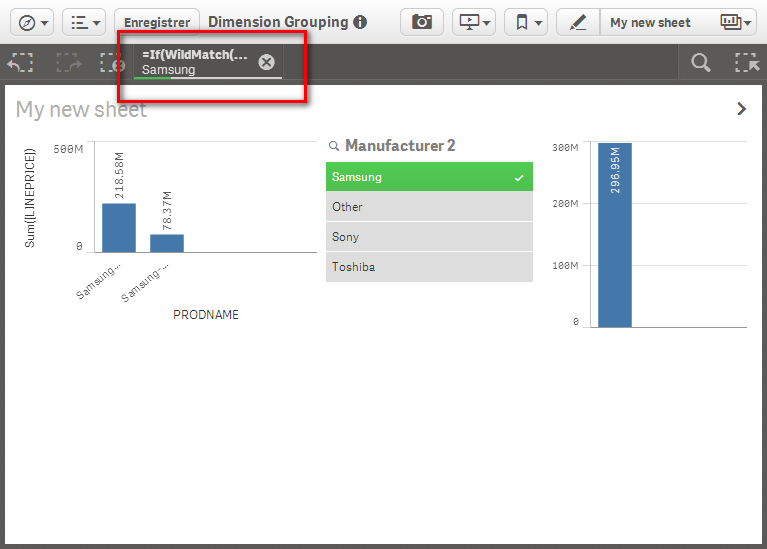The height and width of the screenshot is (549, 767).
Task: Go to next sheet arrow
Action: click(742, 109)
